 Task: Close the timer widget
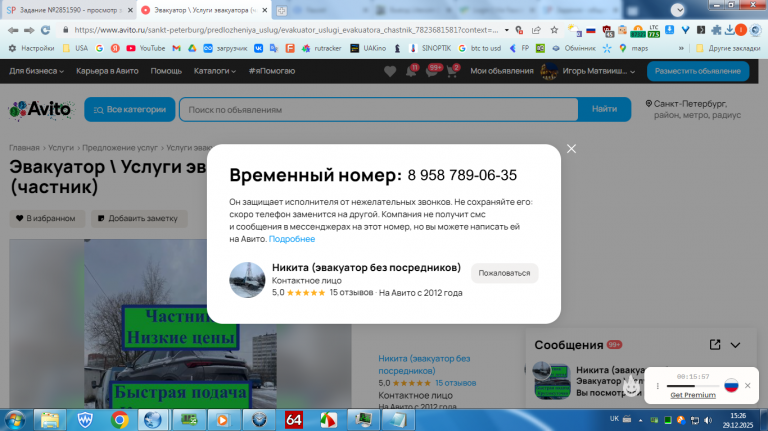[747, 385]
